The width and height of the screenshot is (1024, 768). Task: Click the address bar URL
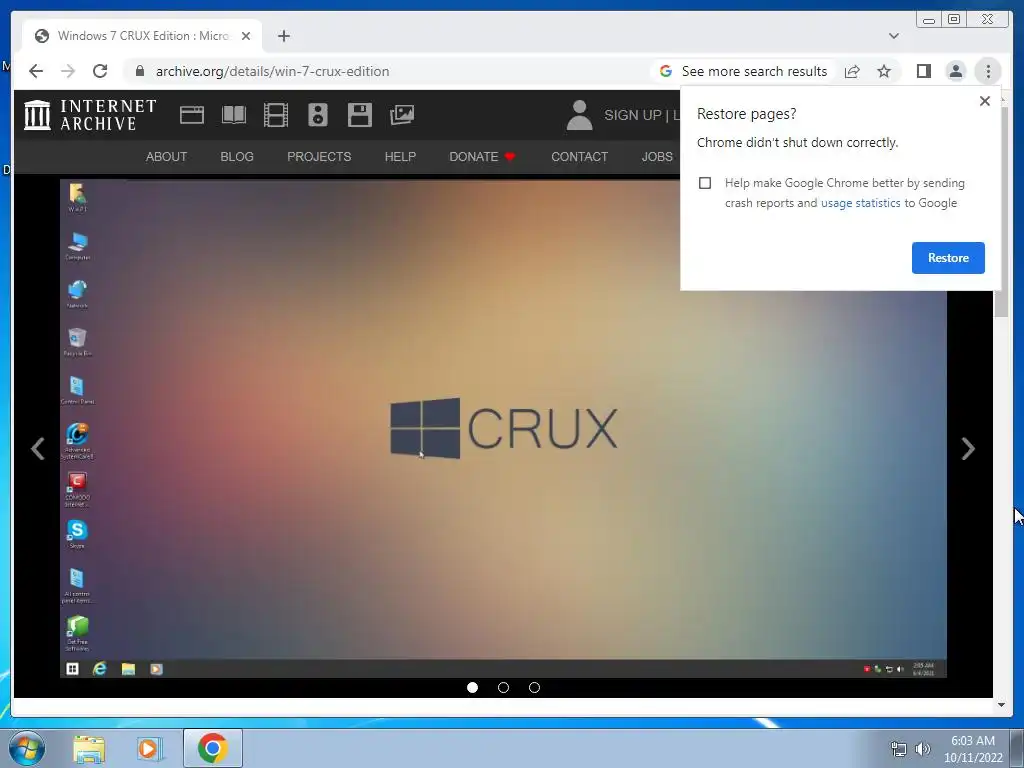272,71
